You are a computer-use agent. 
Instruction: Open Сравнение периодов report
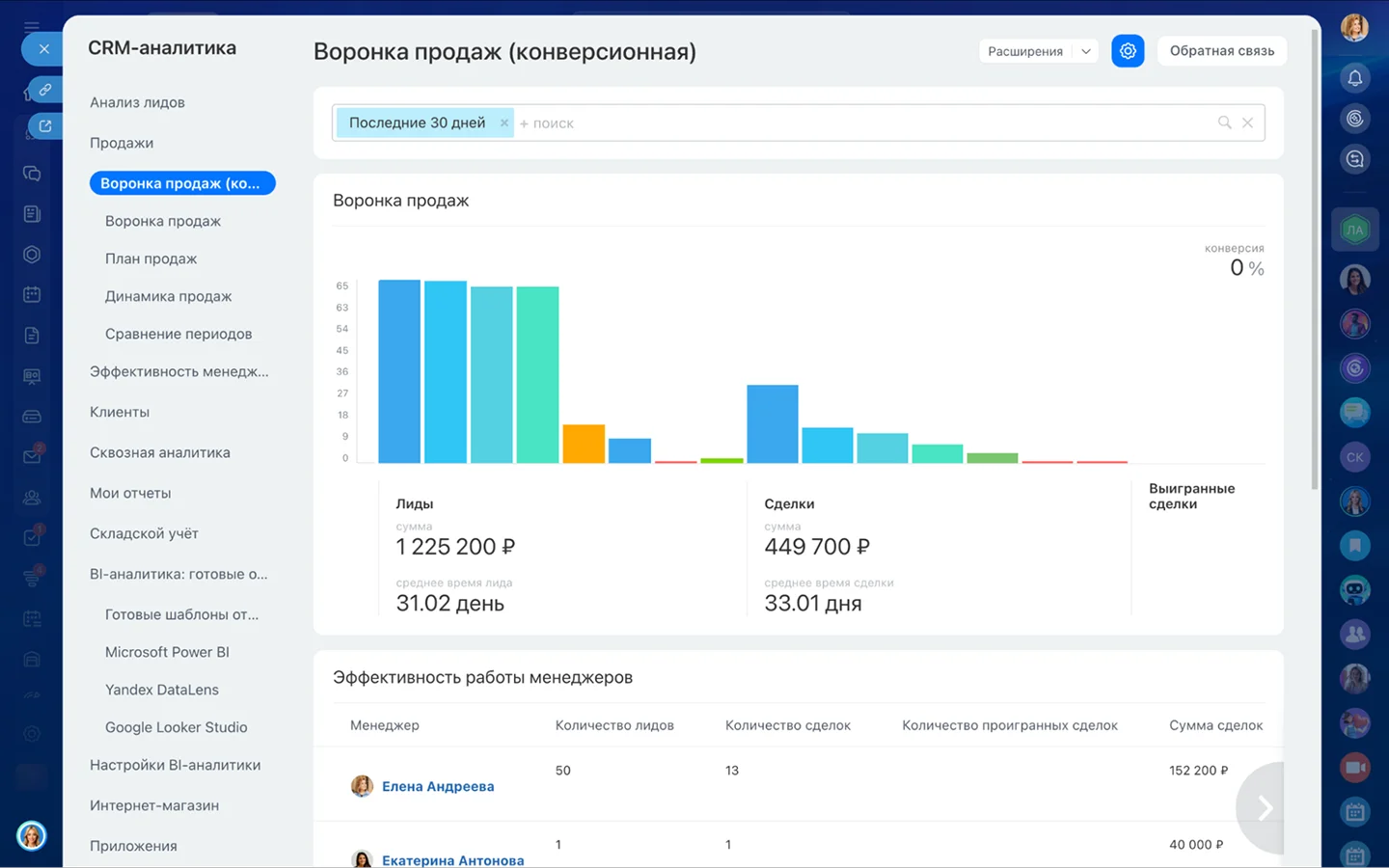pos(178,334)
